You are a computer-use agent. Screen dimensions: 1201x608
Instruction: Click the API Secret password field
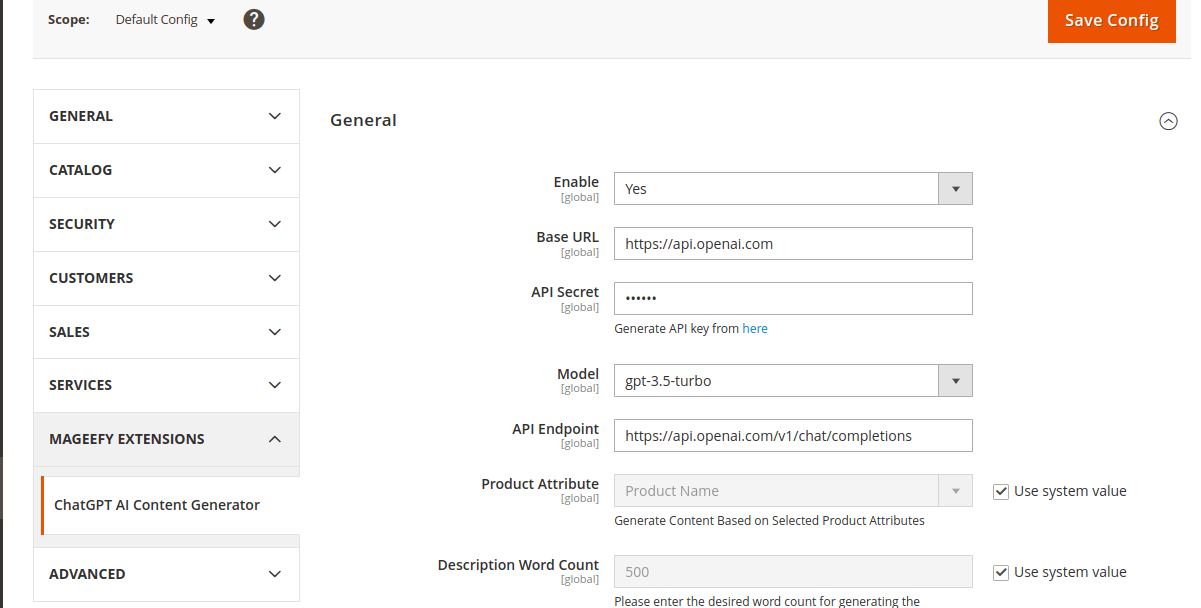pyautogui.click(x=792, y=299)
